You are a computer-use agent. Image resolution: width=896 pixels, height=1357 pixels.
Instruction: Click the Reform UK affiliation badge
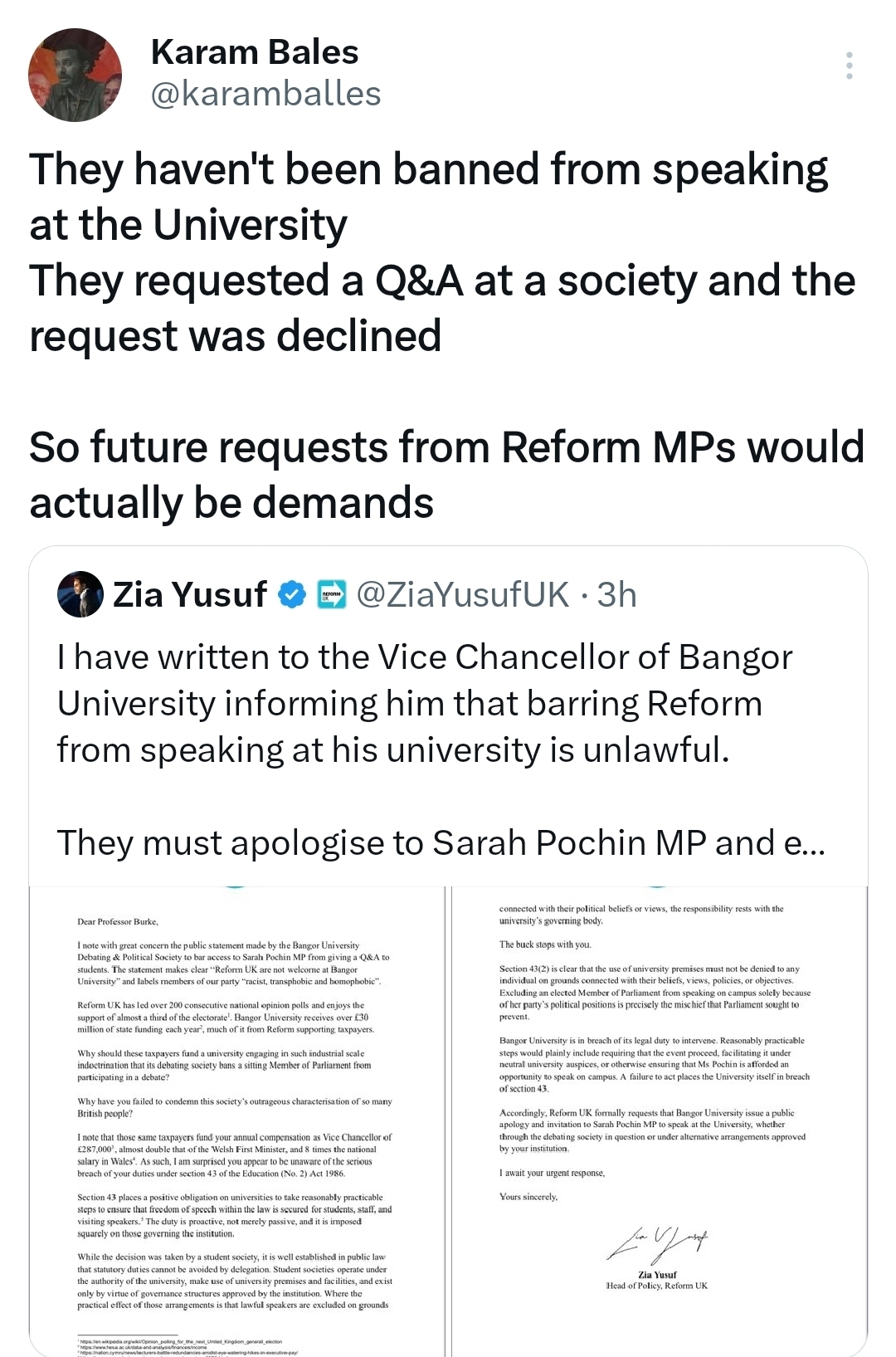(332, 595)
